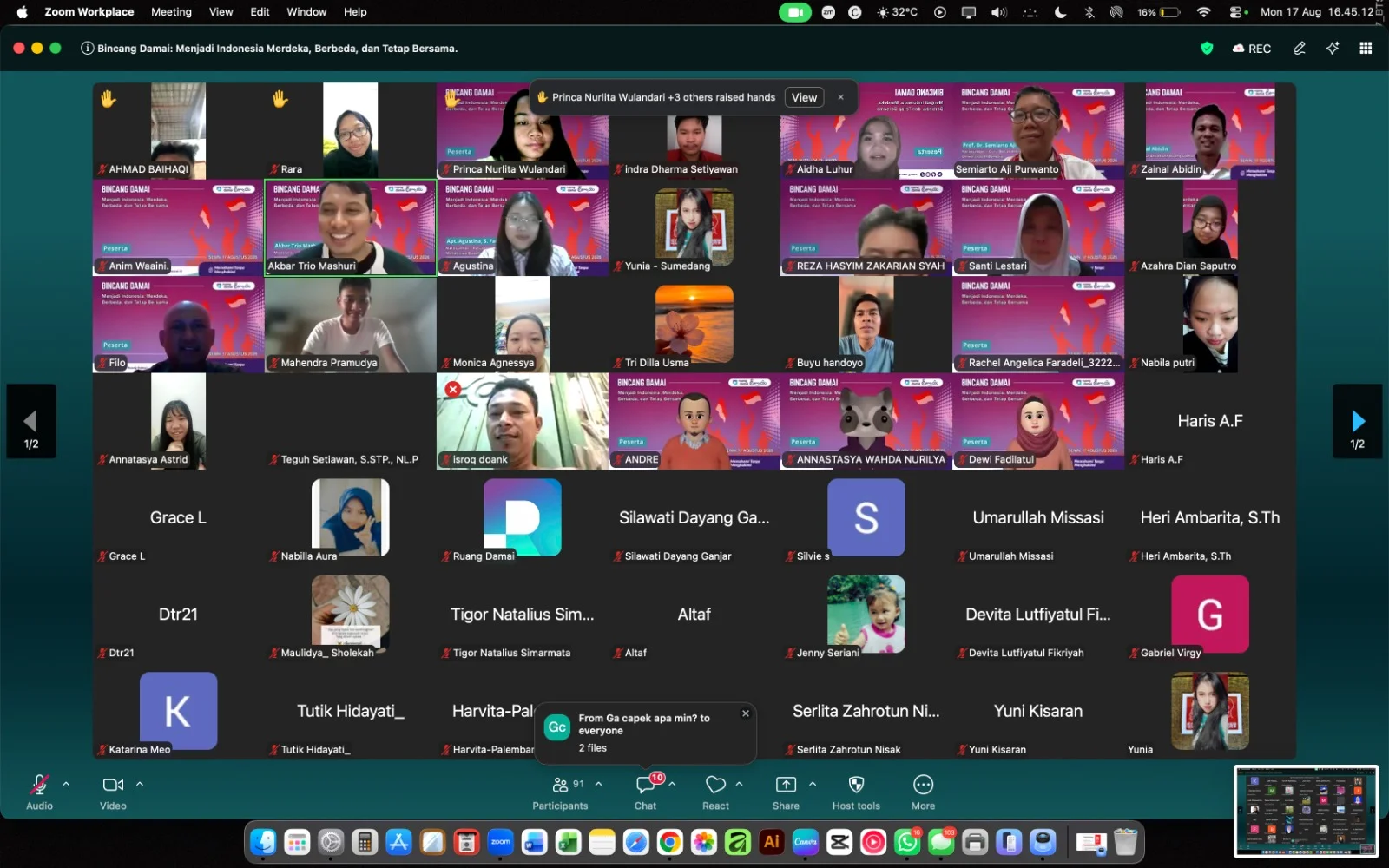The height and width of the screenshot is (868, 1389).
Task: Click the cloud REC recording indicator
Action: coord(1251,49)
